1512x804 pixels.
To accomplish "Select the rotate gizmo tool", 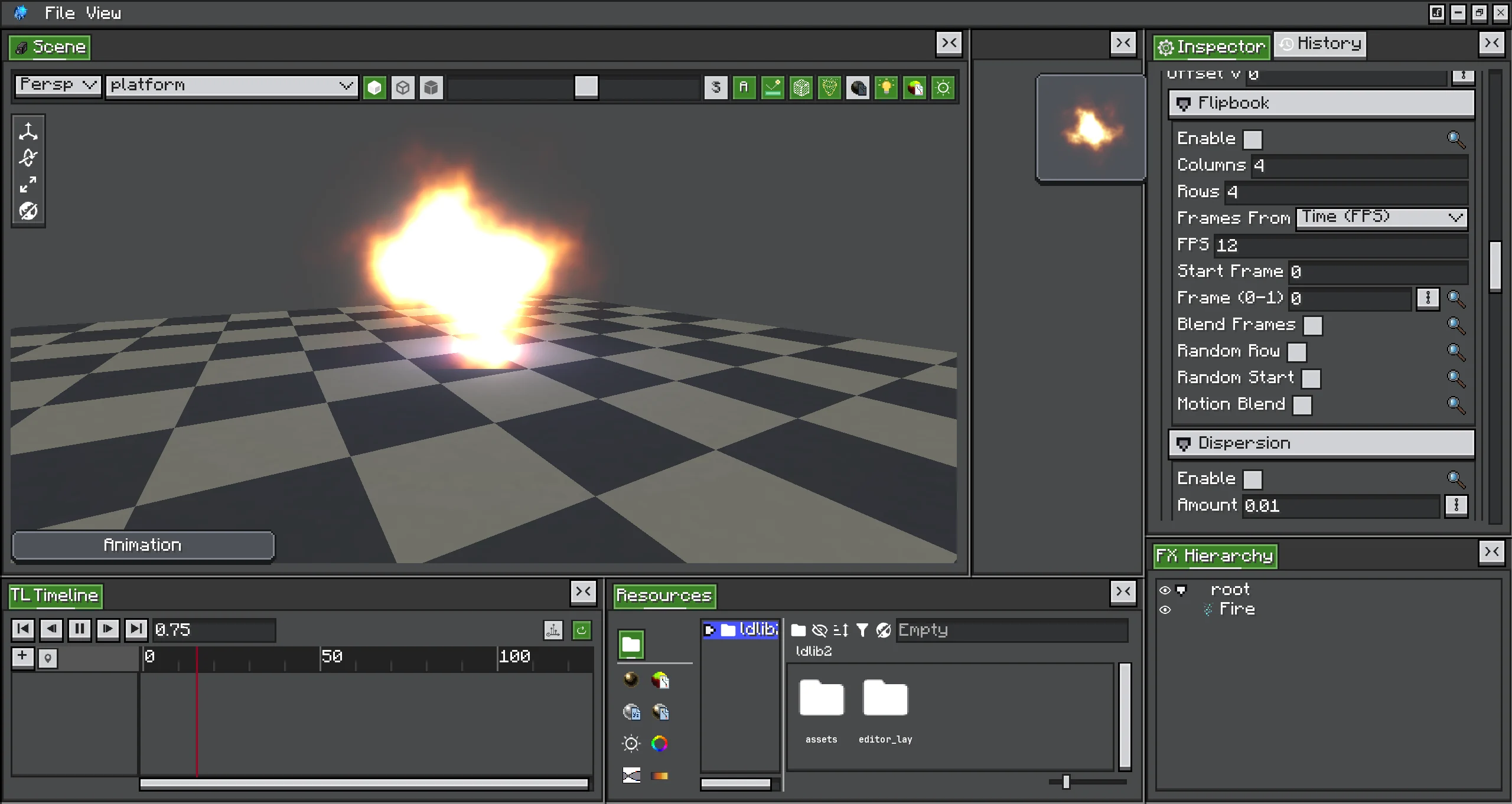I will [x=28, y=158].
